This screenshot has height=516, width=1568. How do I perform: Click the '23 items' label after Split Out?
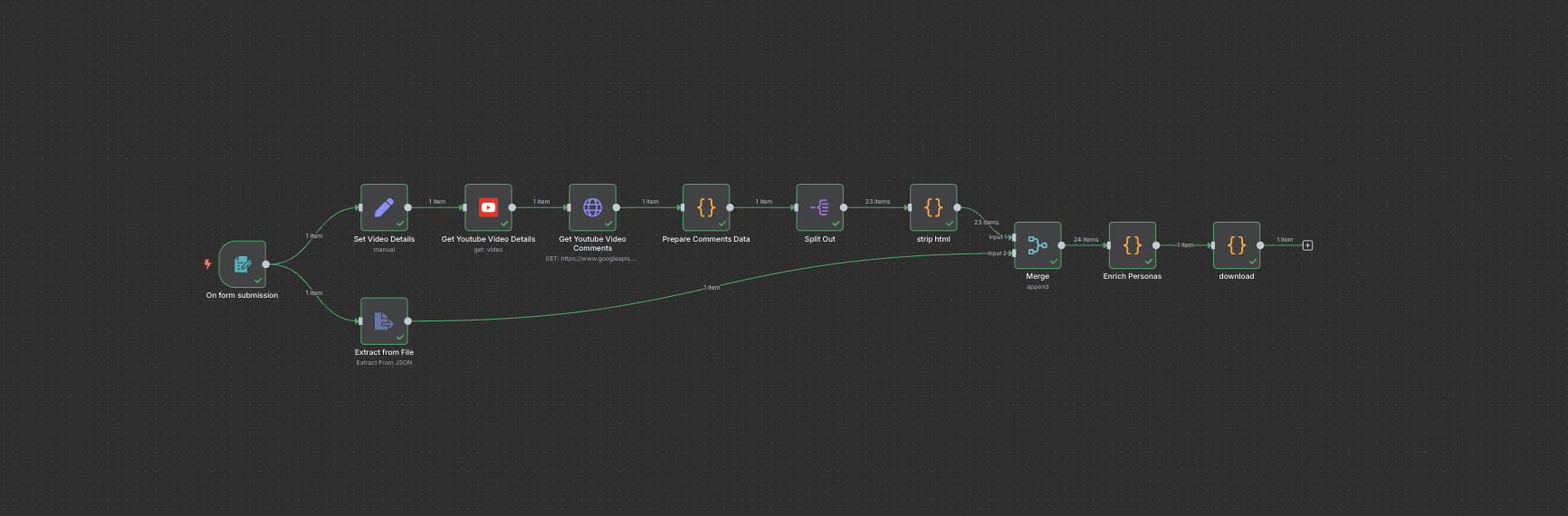877,202
